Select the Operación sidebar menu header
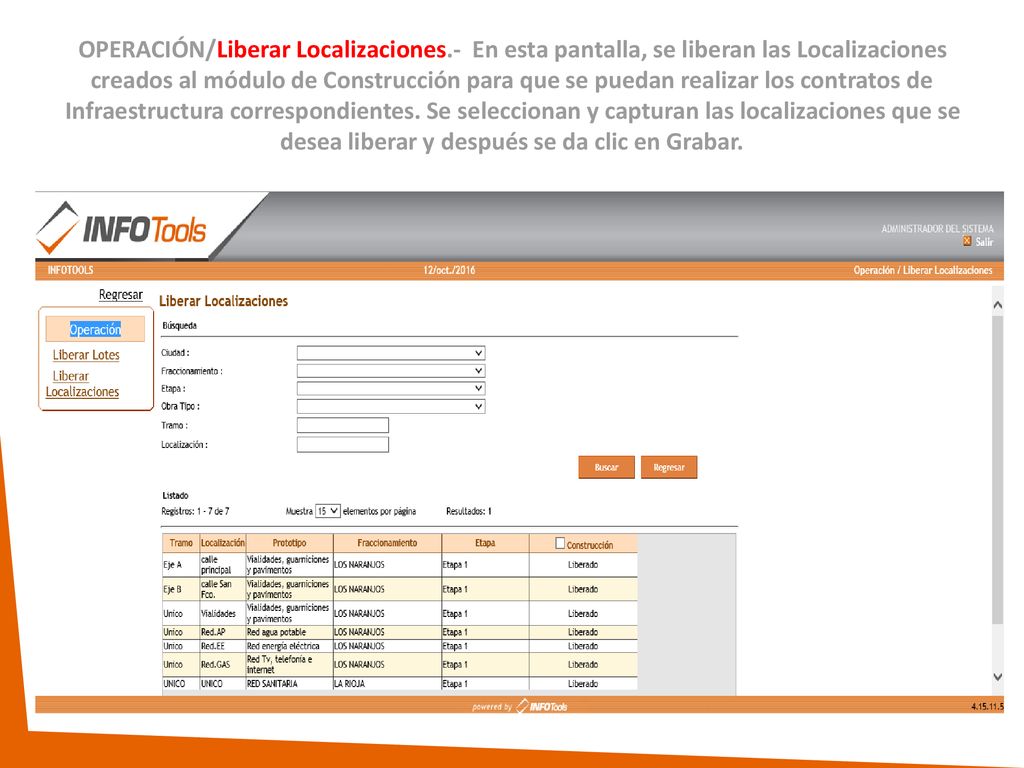1024x768 pixels. click(95, 329)
